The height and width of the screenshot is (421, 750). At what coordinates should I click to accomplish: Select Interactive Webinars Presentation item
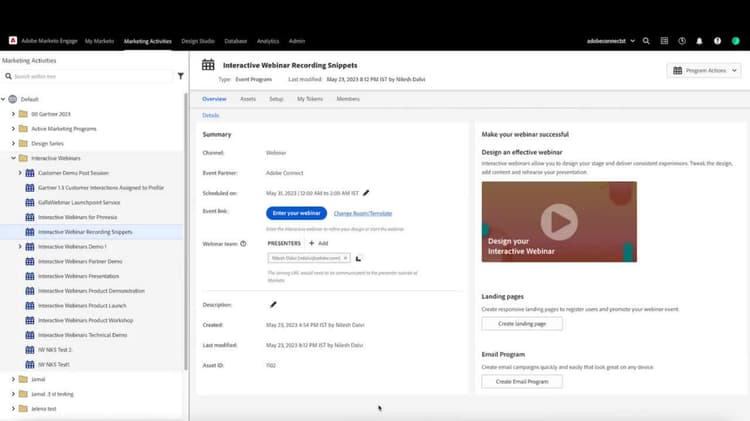click(x=78, y=276)
